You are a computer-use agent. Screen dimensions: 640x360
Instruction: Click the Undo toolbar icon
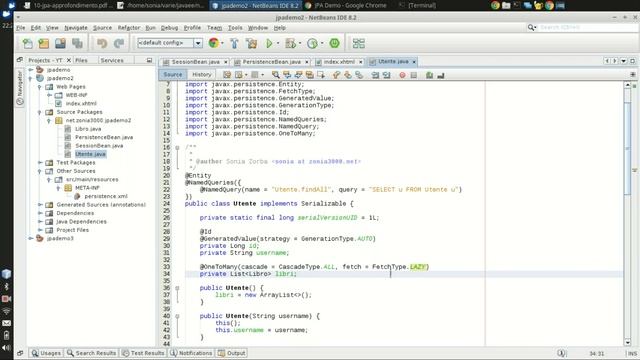(102, 43)
